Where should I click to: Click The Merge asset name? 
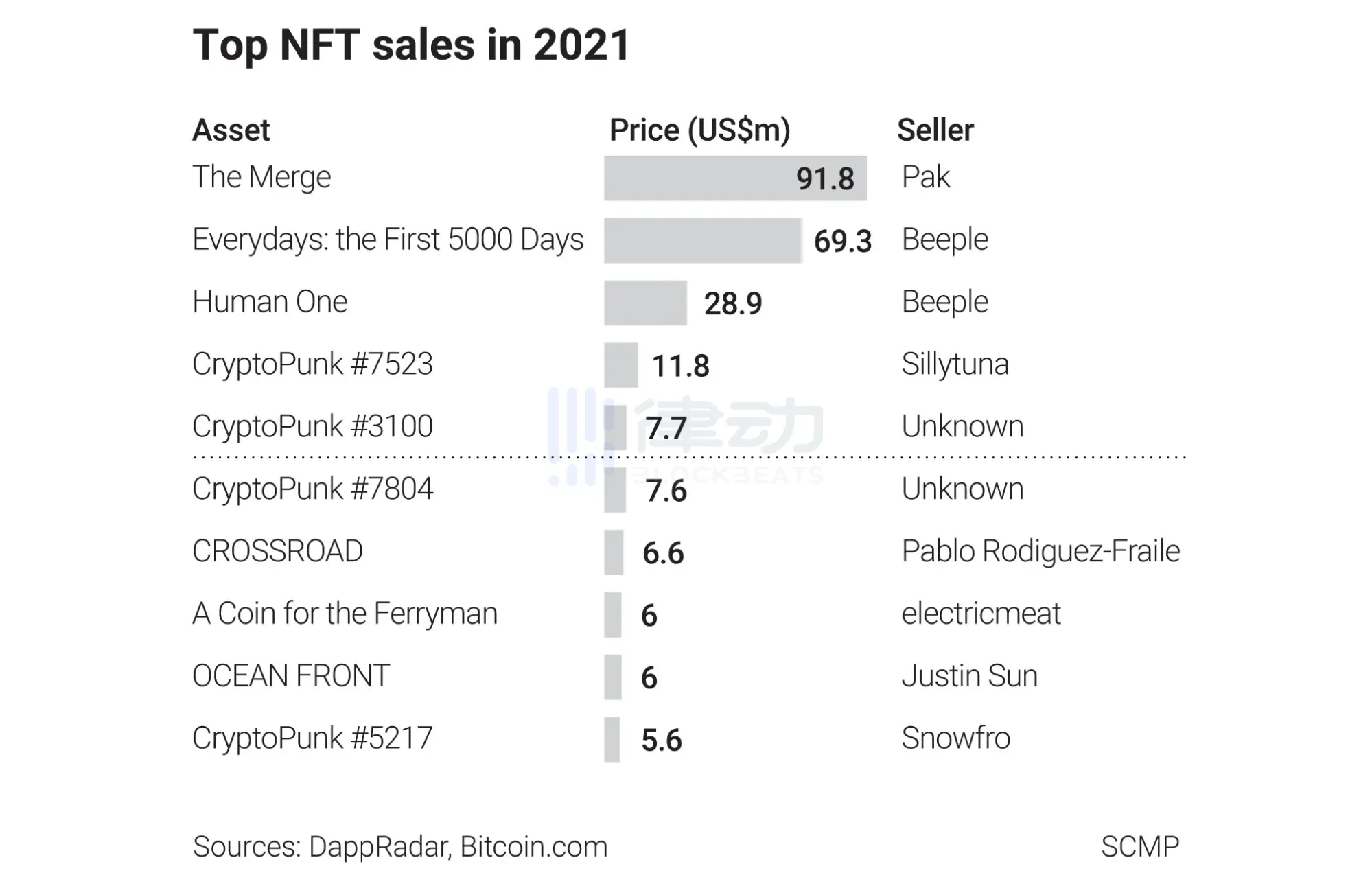click(261, 177)
